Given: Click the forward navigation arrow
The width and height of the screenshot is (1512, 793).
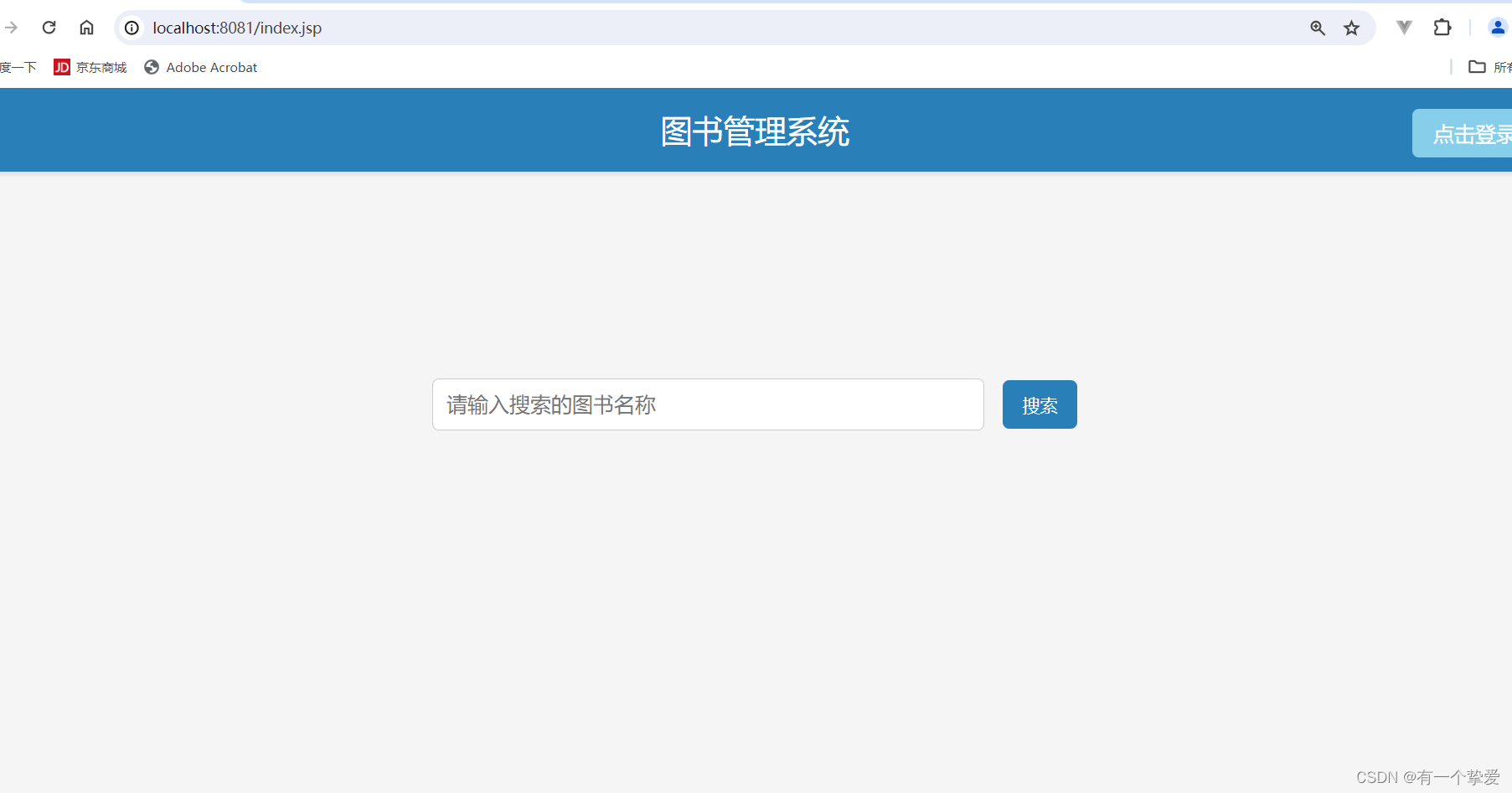Looking at the screenshot, I should (11, 27).
